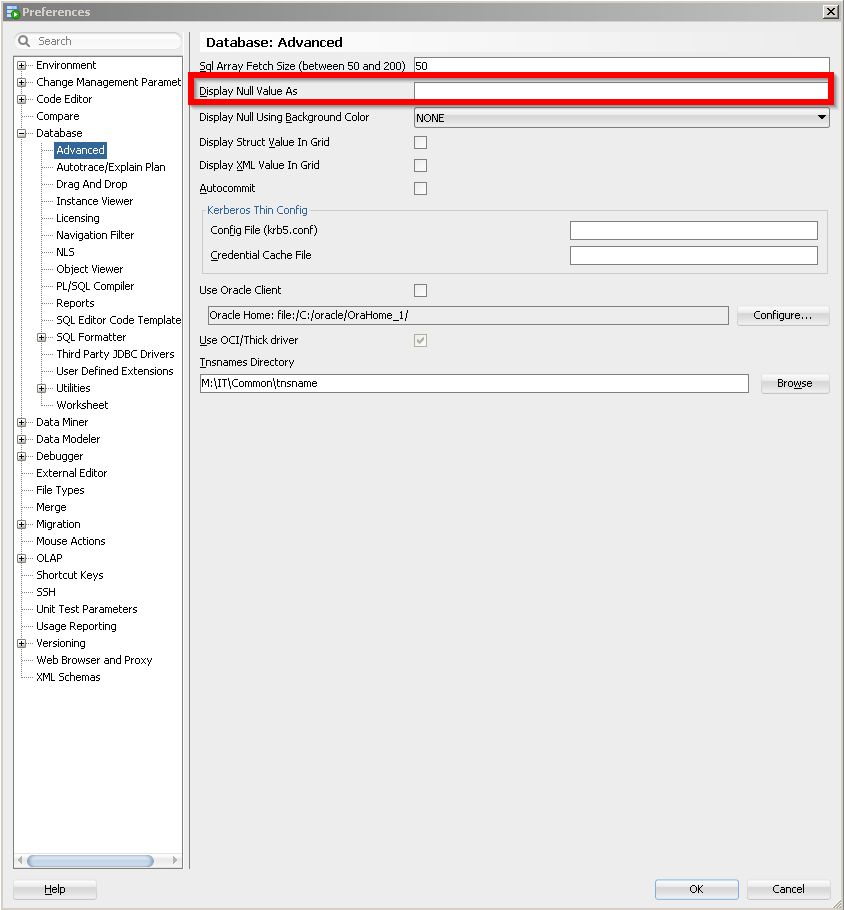Toggle Display Struct Value In Grid checkbox
The image size is (844, 910).
[x=420, y=142]
